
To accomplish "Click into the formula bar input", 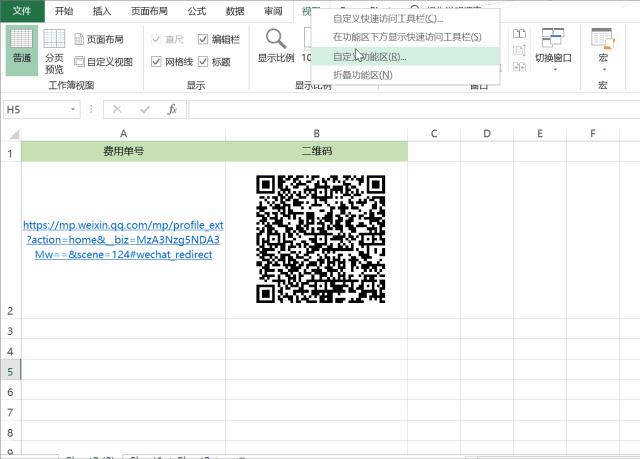I will point(414,109).
